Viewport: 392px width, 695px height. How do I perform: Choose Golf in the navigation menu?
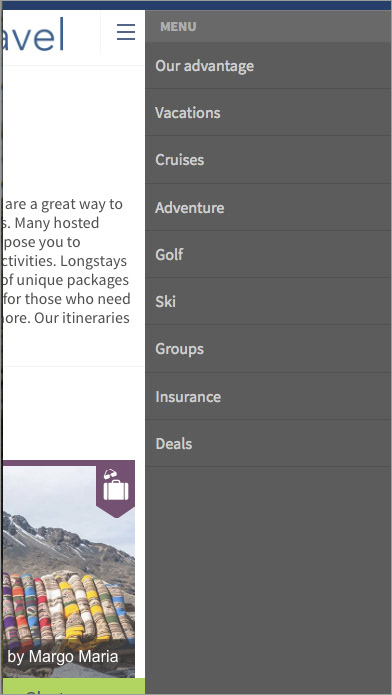(x=269, y=254)
